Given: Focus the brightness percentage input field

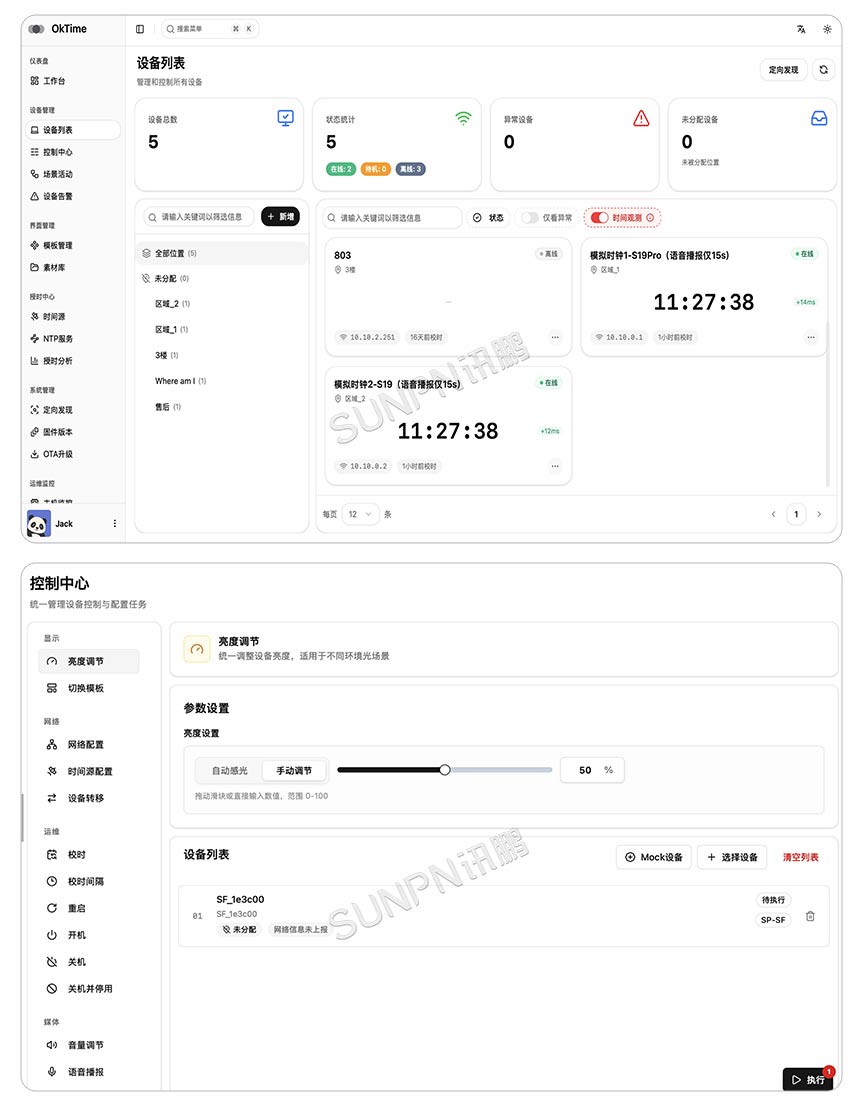Looking at the screenshot, I should (592, 770).
